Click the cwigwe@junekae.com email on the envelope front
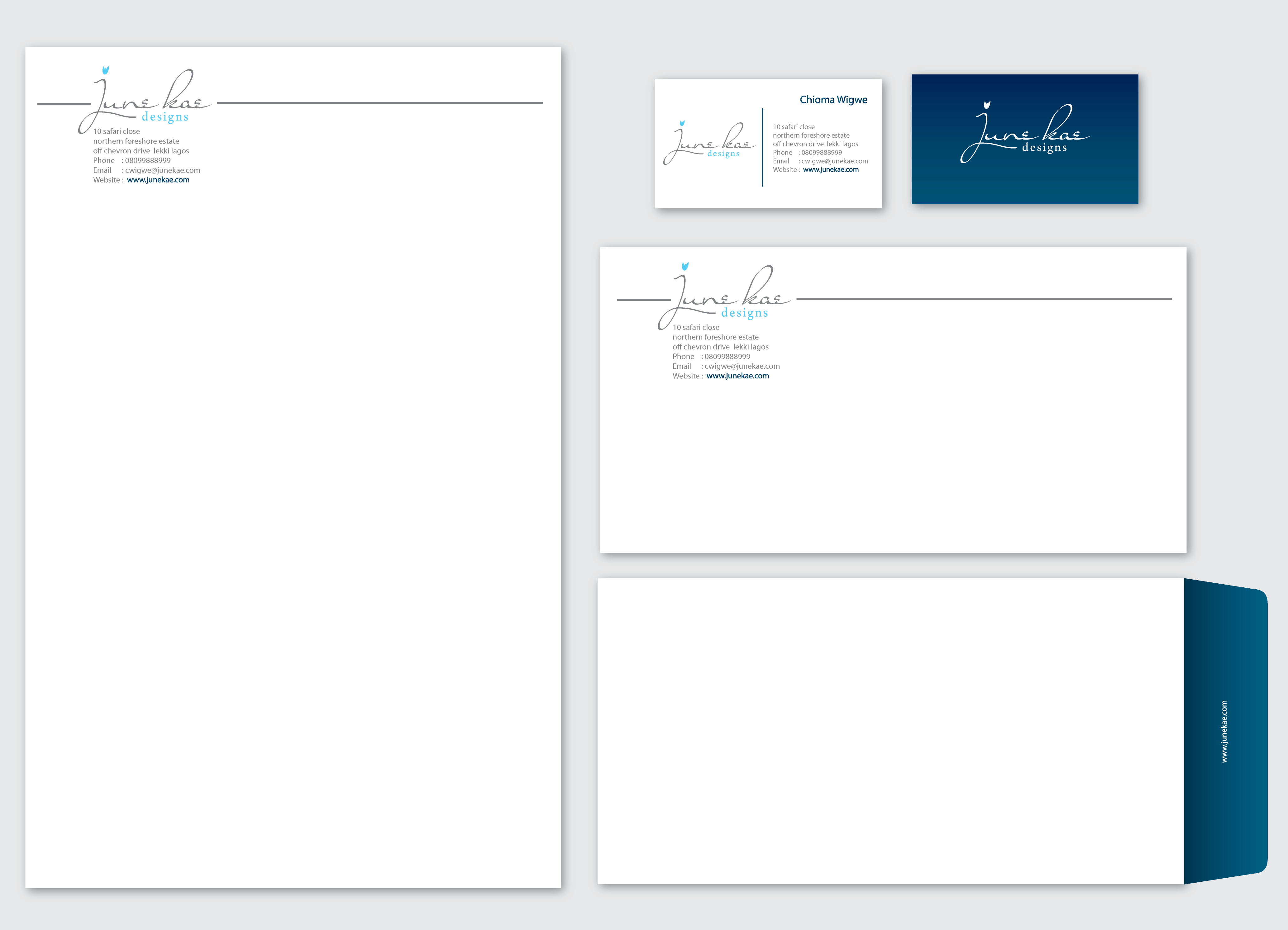The height and width of the screenshot is (930, 1288). point(742,366)
